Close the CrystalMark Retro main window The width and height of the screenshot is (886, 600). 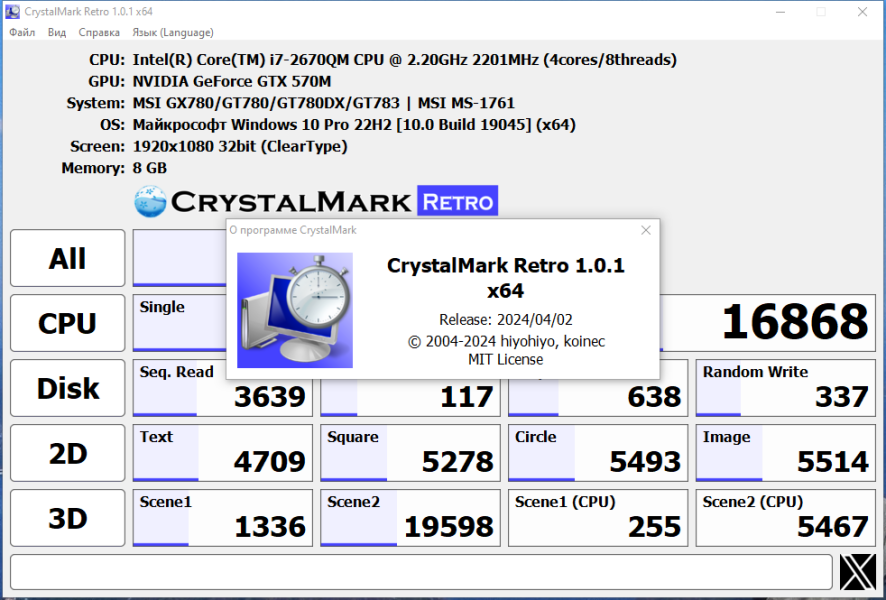[862, 12]
